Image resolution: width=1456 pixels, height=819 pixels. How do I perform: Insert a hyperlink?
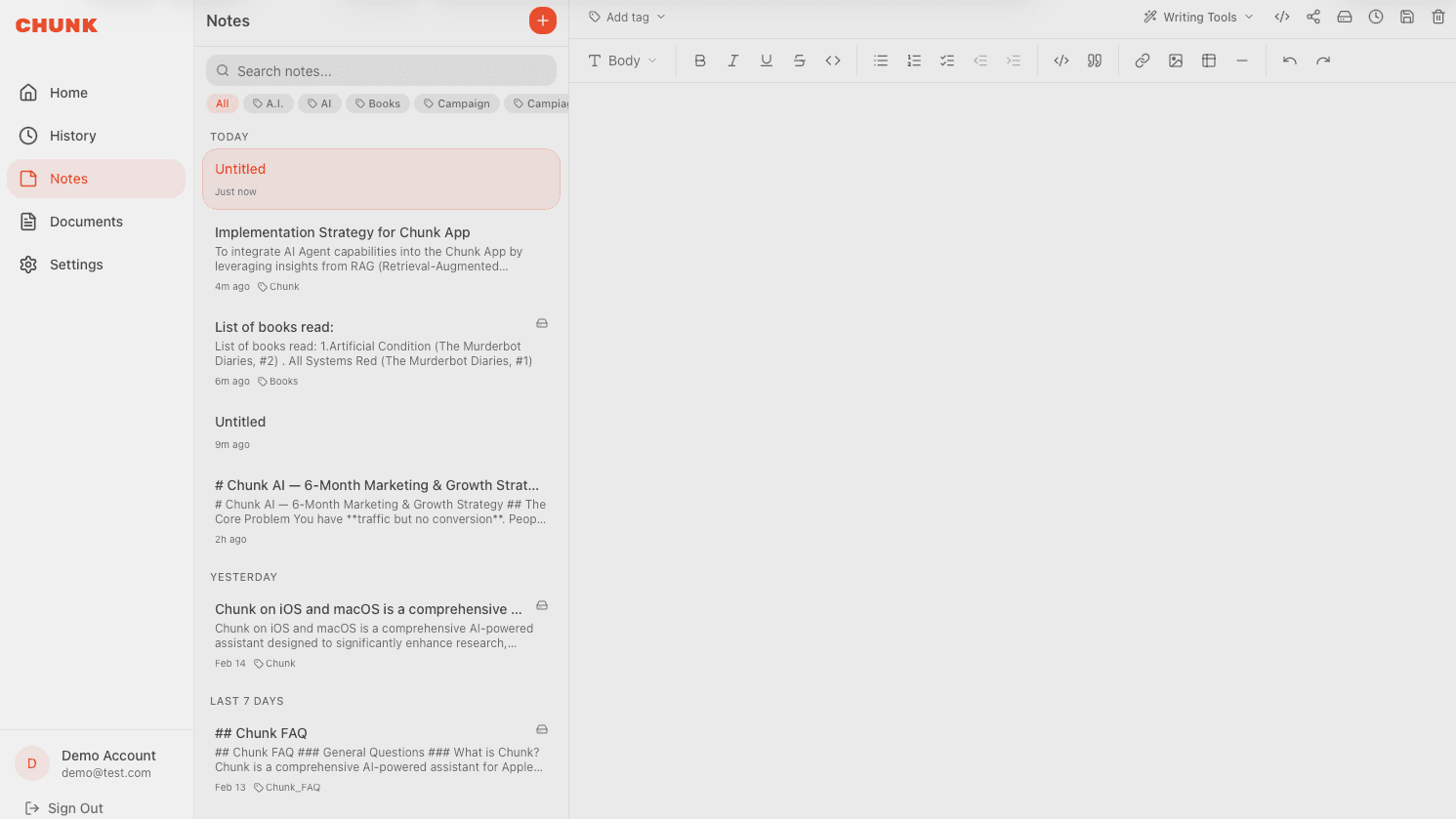click(x=1142, y=61)
